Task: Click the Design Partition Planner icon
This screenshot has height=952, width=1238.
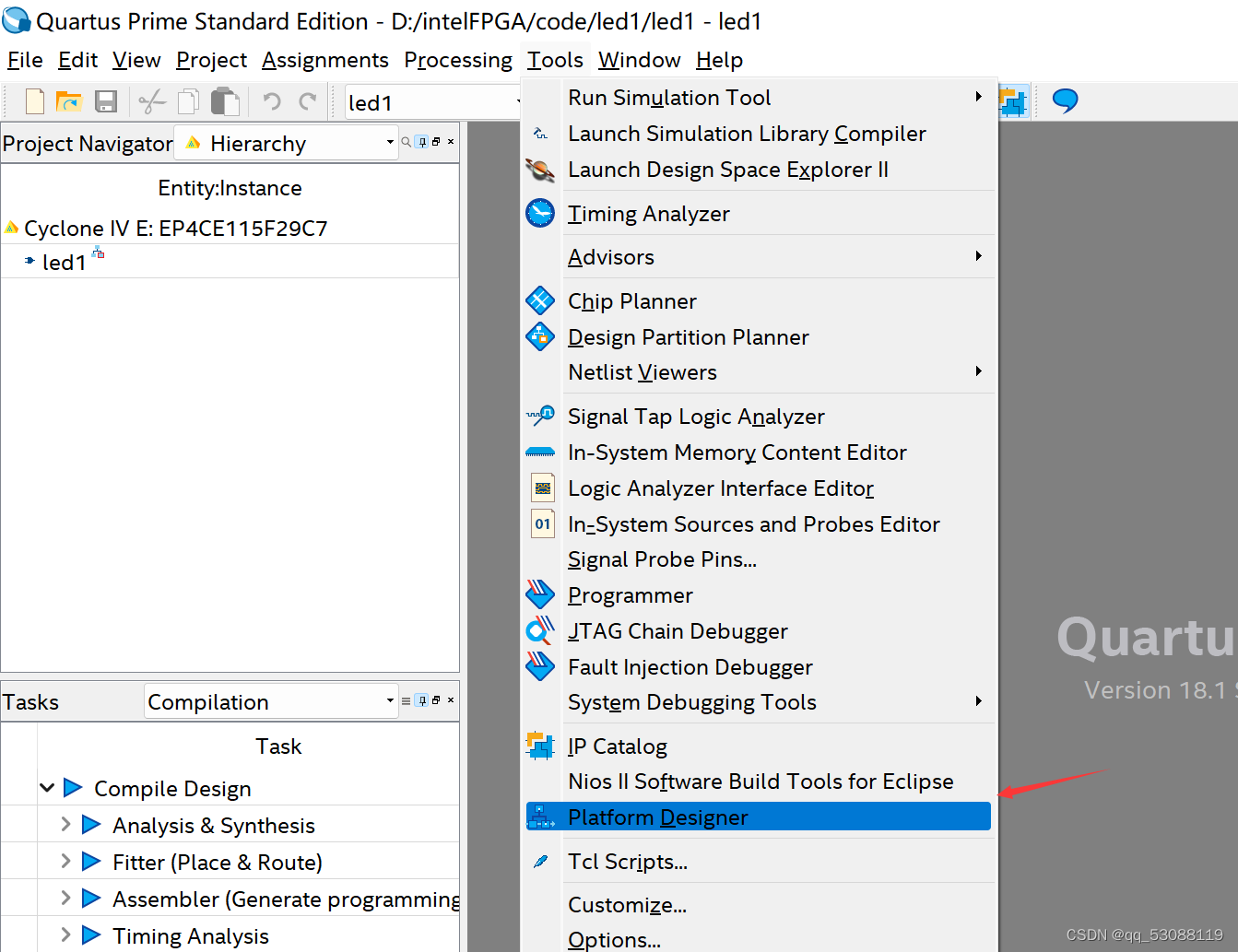Action: pyautogui.click(x=540, y=336)
